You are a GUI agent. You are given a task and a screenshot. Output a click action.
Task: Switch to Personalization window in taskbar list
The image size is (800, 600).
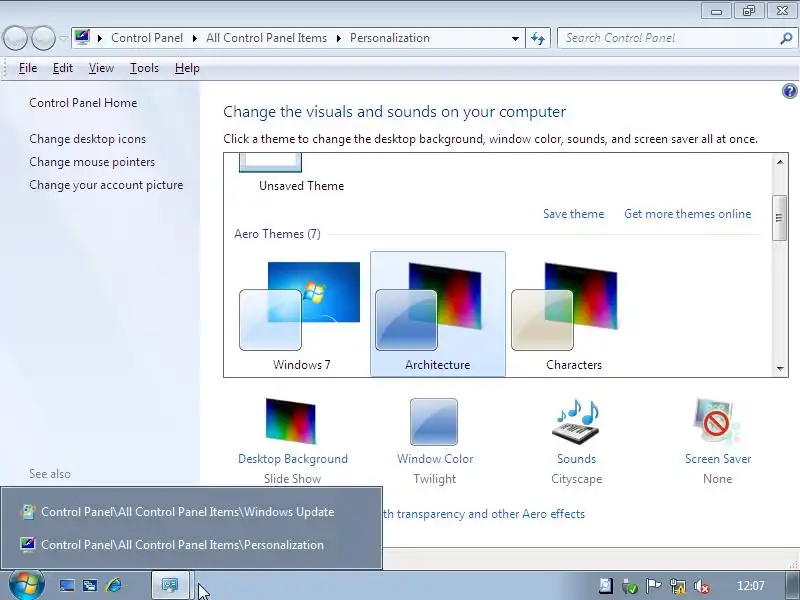[191, 544]
